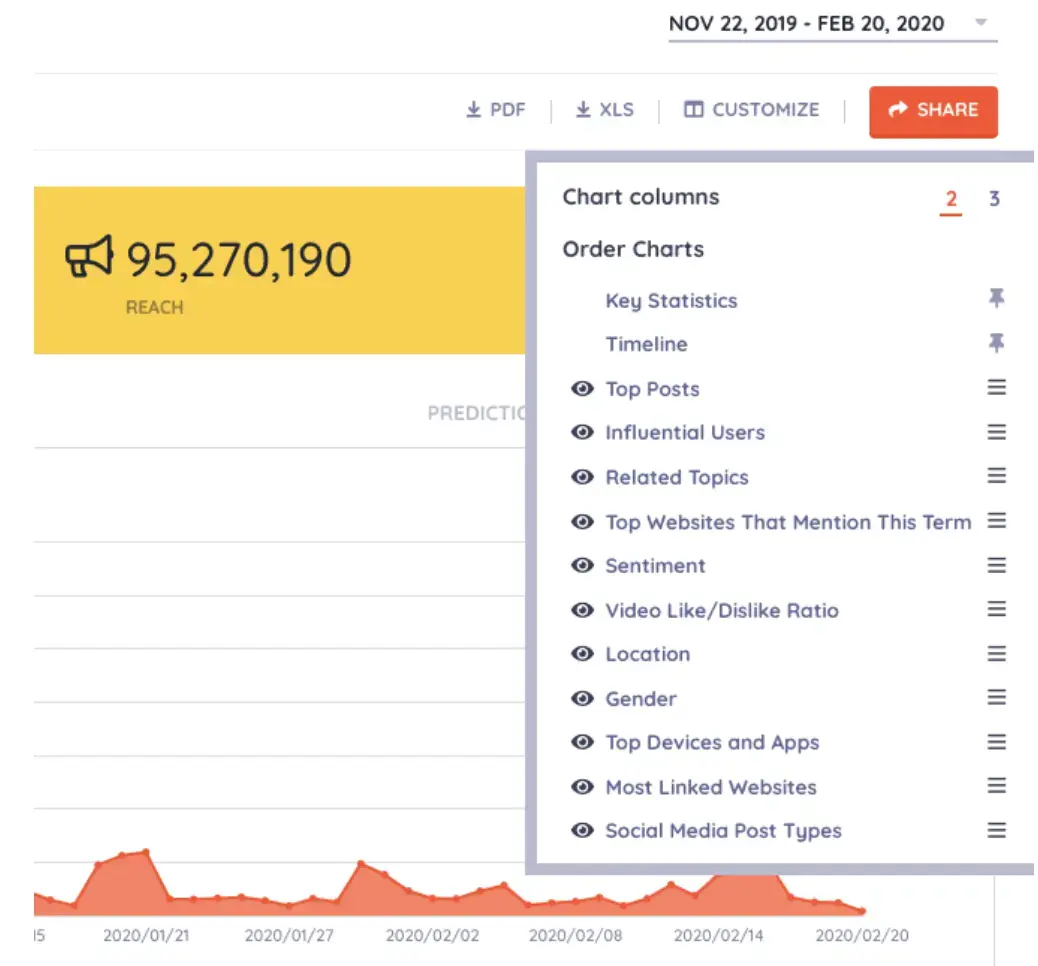Click the drag handle for Most Linked Websites
The image size is (1038, 966).
(x=996, y=786)
